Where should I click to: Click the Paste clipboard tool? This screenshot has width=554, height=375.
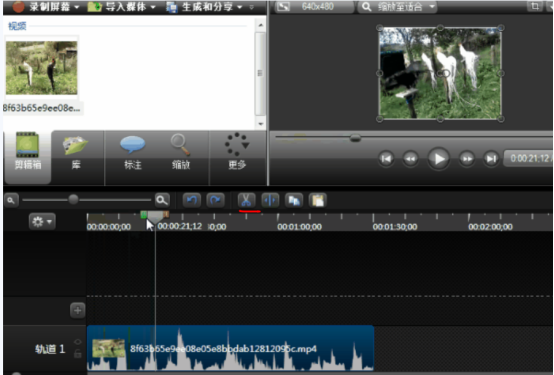[x=317, y=200]
